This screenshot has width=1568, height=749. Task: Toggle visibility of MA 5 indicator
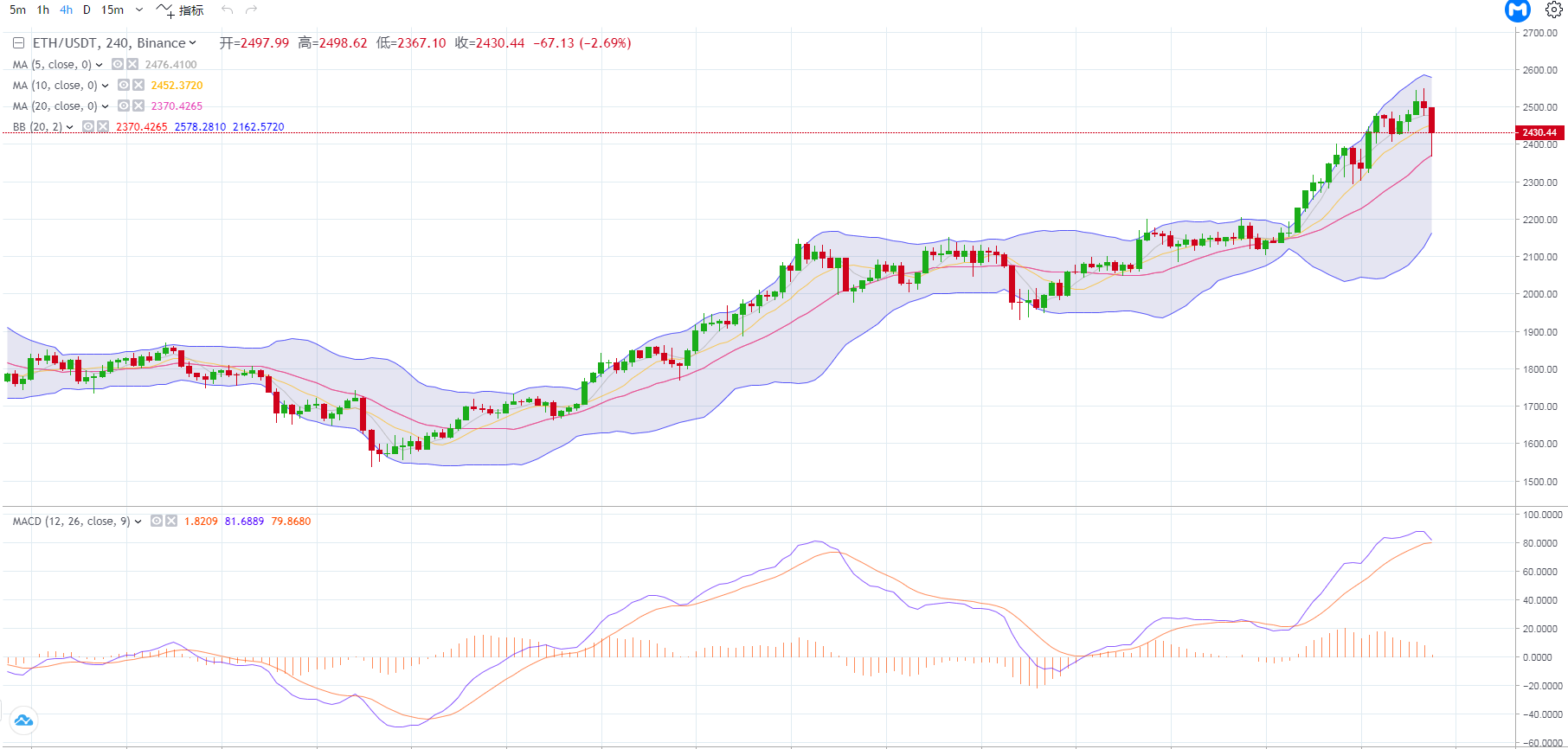click(x=118, y=64)
